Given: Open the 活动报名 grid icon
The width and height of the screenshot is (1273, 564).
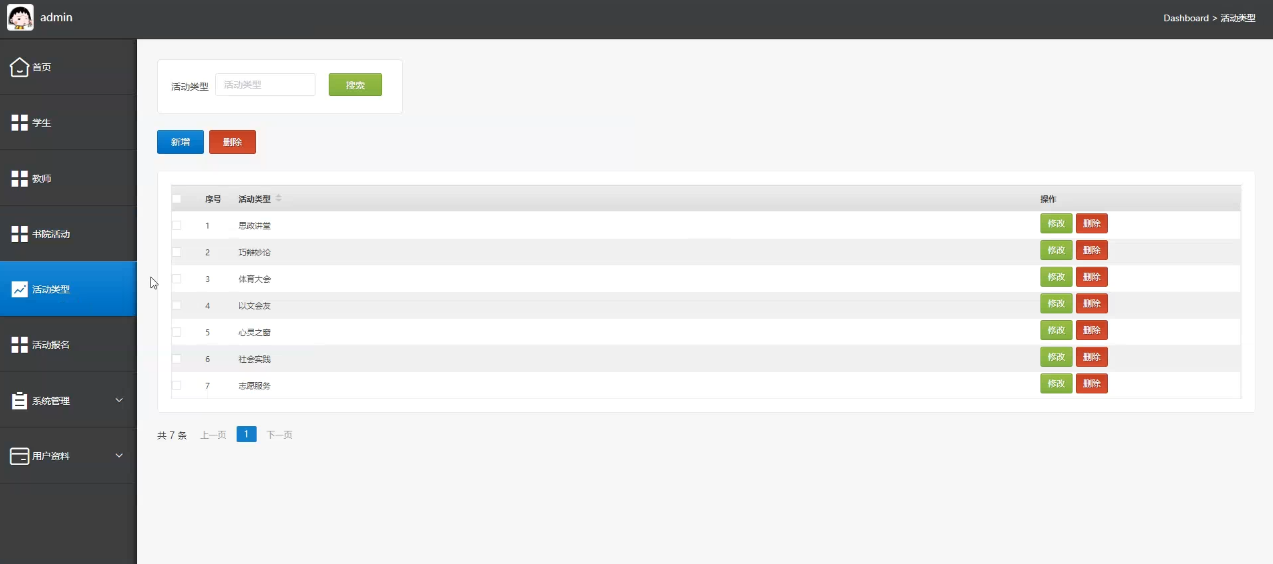Looking at the screenshot, I should pyautogui.click(x=19, y=345).
